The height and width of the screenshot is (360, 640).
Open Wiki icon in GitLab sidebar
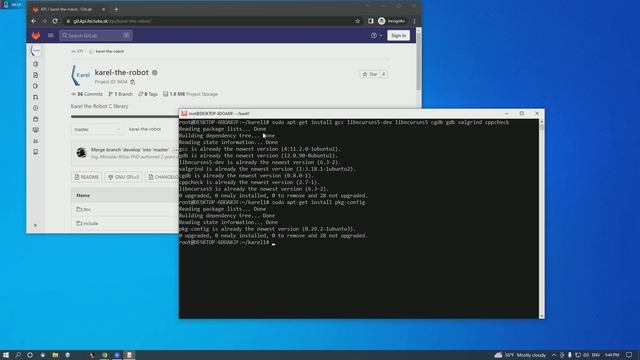tap(36, 152)
